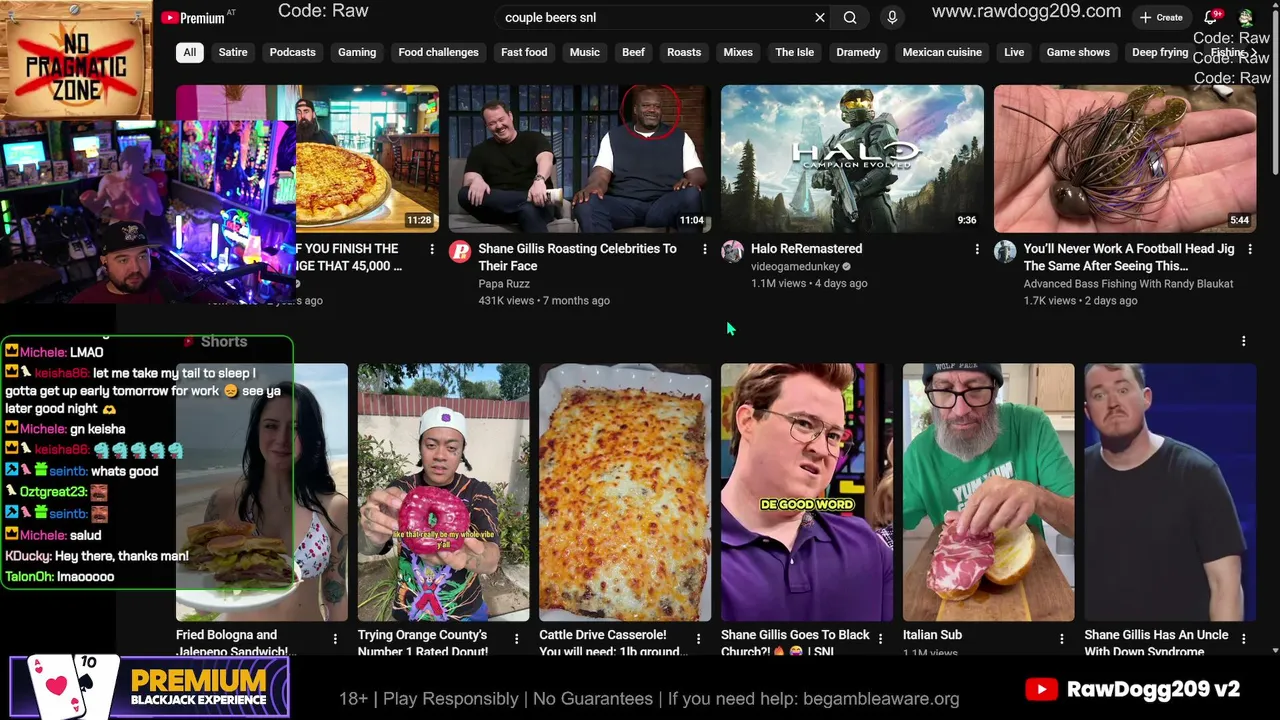Select the Music filter chip
1280x720 pixels.
tap(585, 52)
